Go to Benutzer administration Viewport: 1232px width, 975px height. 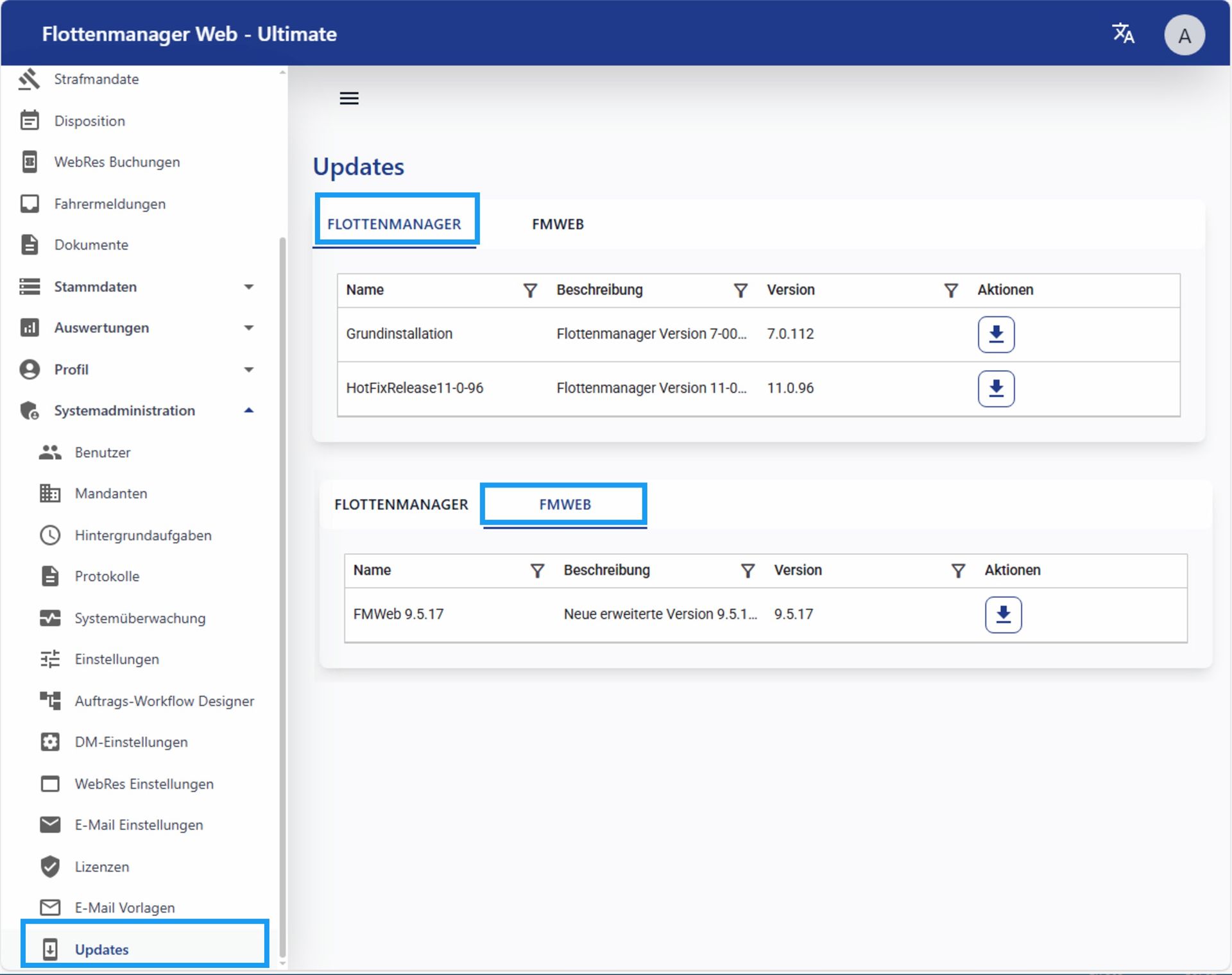coord(102,452)
